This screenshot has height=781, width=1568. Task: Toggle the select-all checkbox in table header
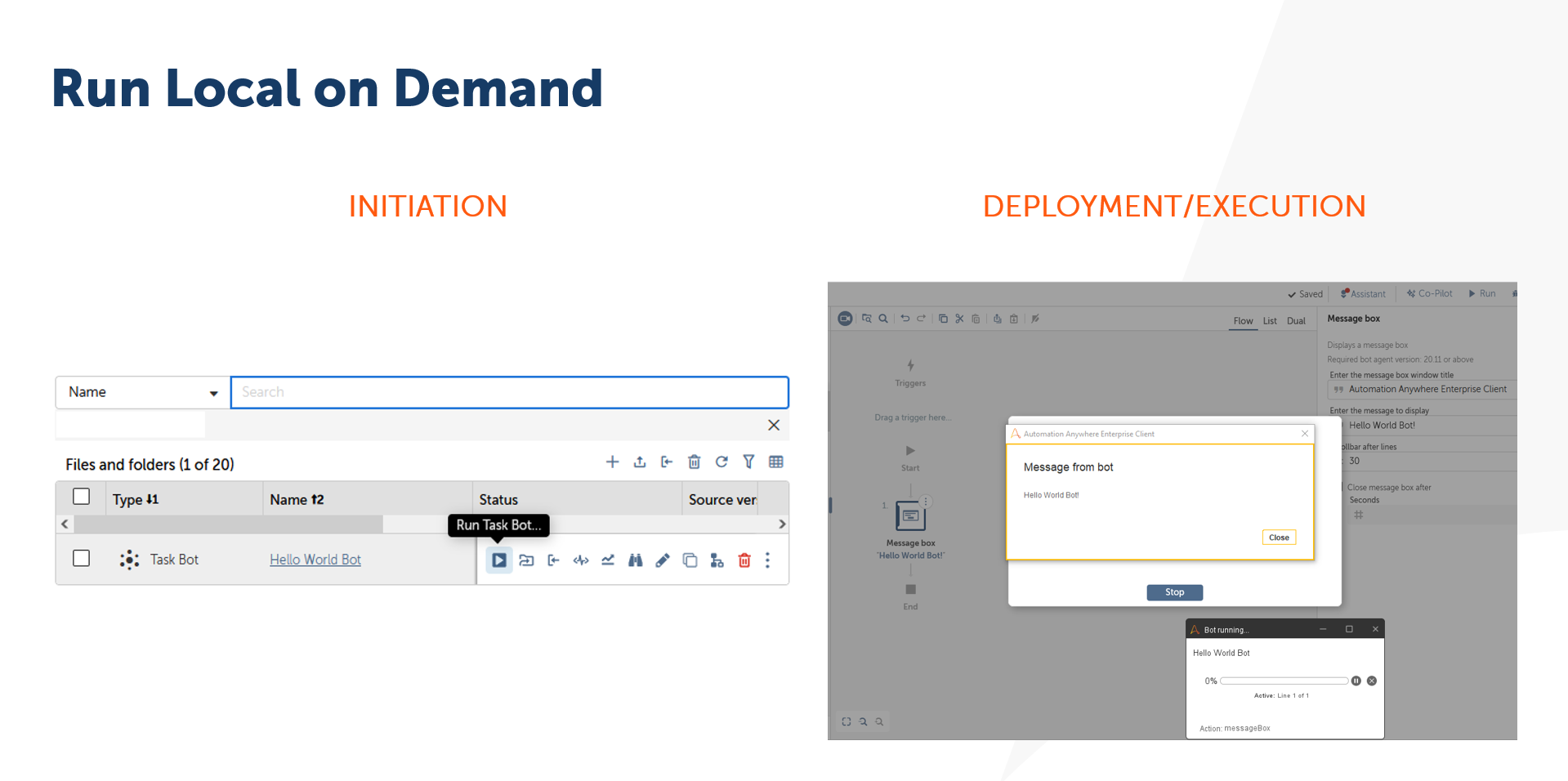81,497
